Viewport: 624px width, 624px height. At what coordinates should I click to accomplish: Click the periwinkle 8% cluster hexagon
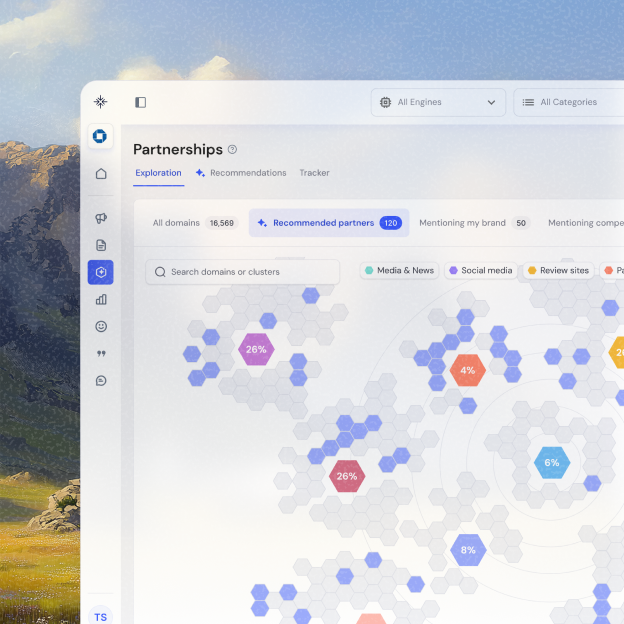[x=468, y=550]
